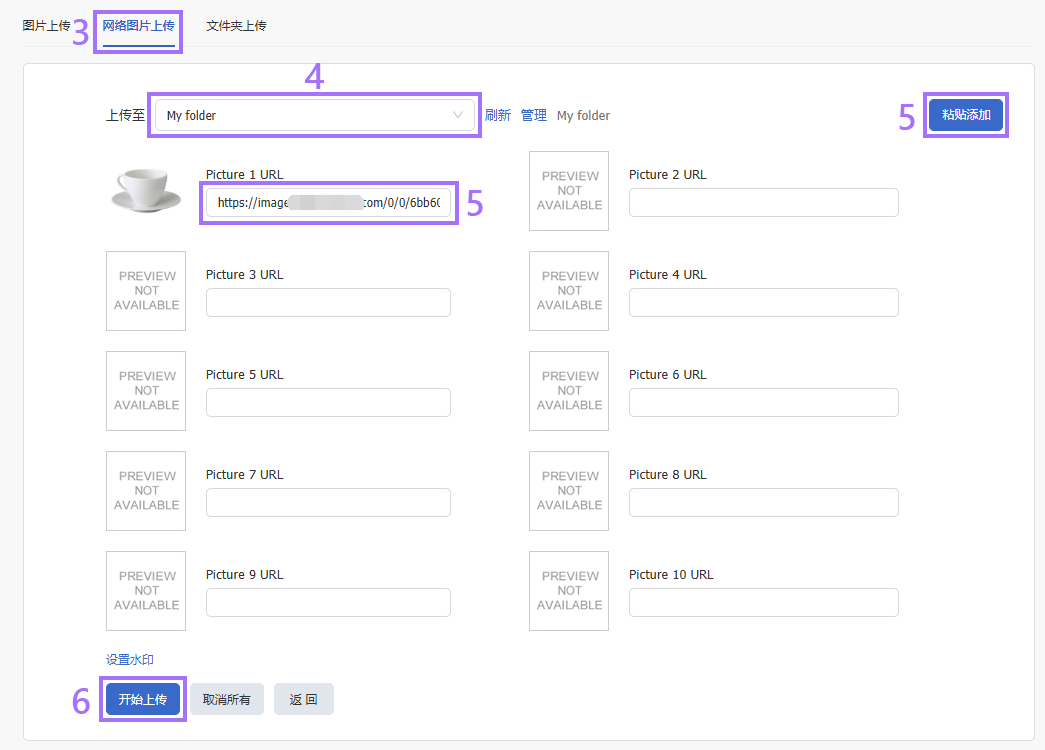Image resolution: width=1045 pixels, height=750 pixels.
Task: Focus the Picture 1 URL field
Action: point(328,203)
